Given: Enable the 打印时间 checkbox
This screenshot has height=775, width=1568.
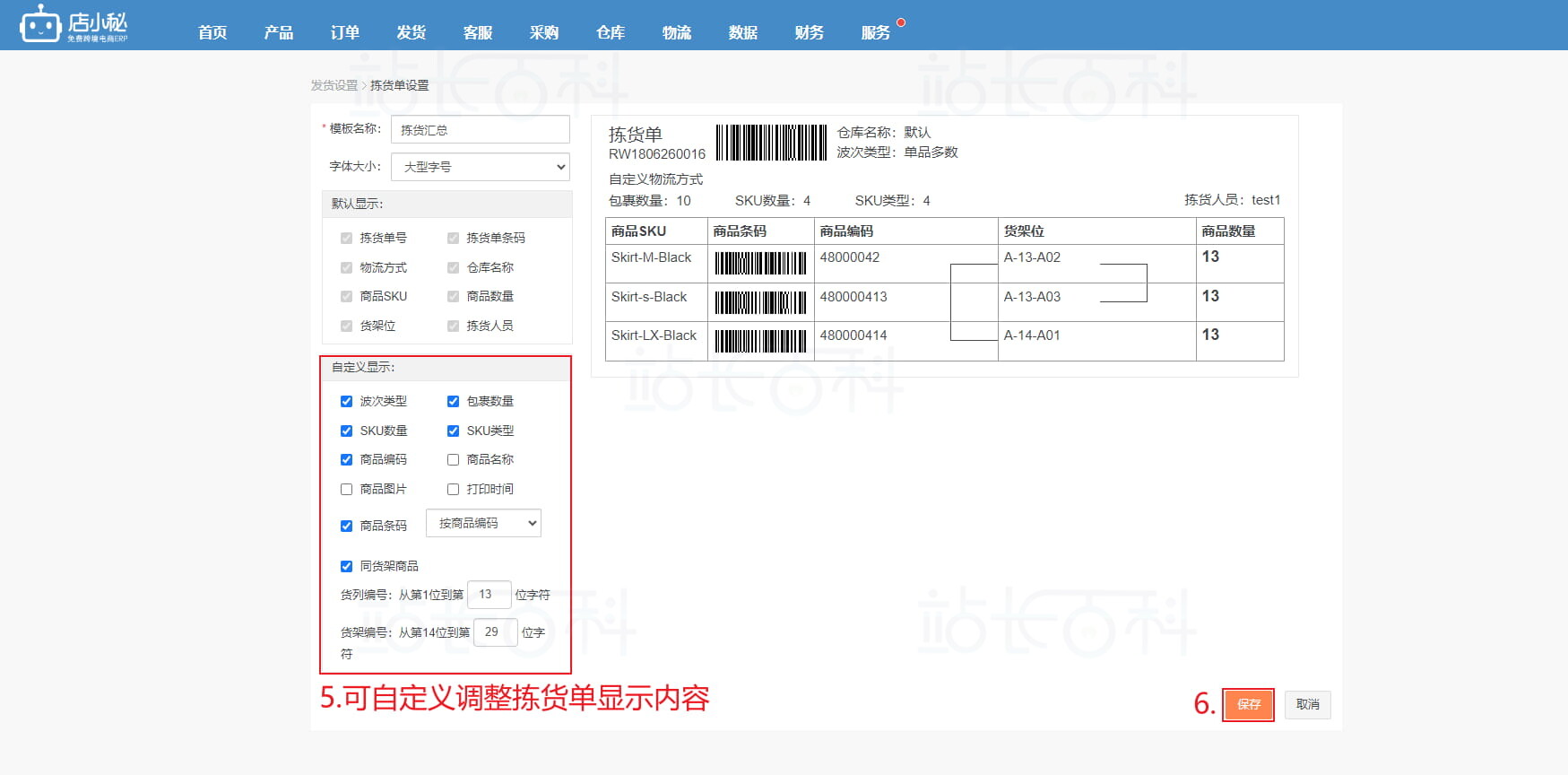Looking at the screenshot, I should [453, 489].
